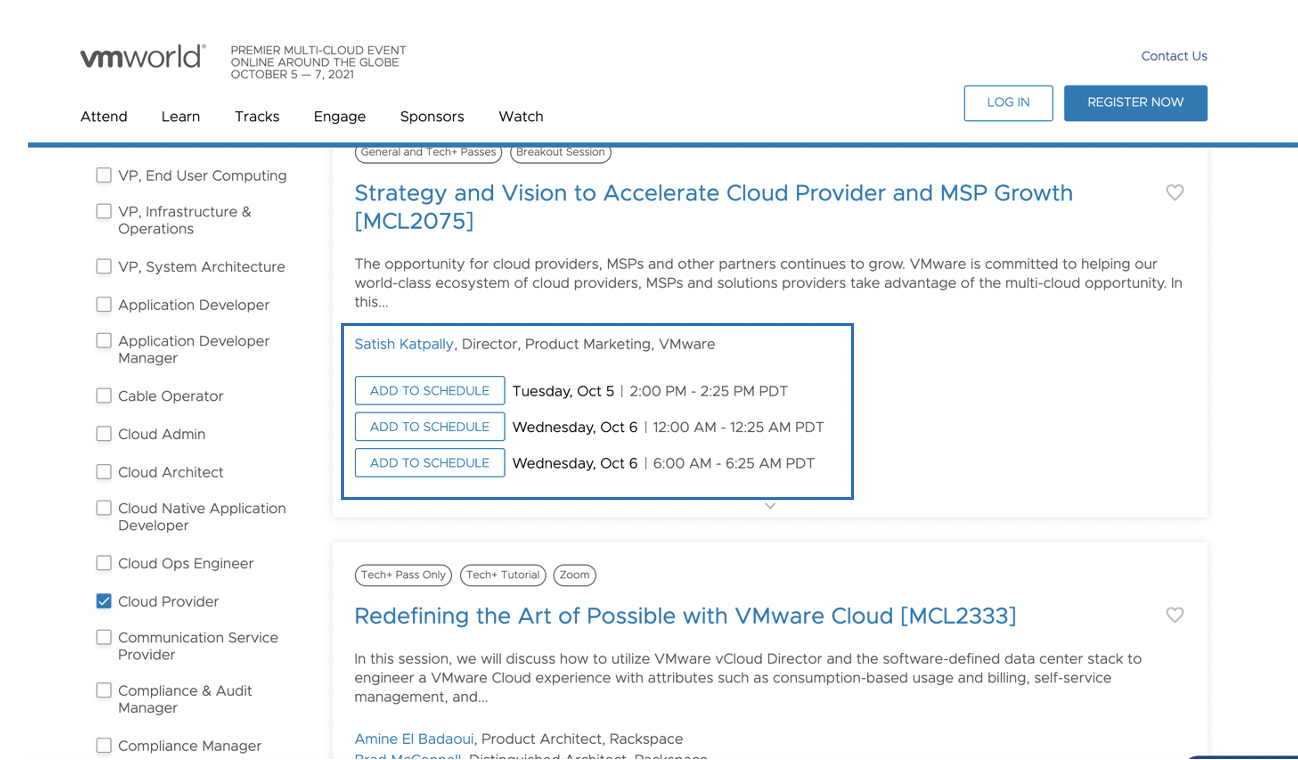This screenshot has height=760, width=1298.
Task: Click the VMworld logo
Action: (143, 56)
